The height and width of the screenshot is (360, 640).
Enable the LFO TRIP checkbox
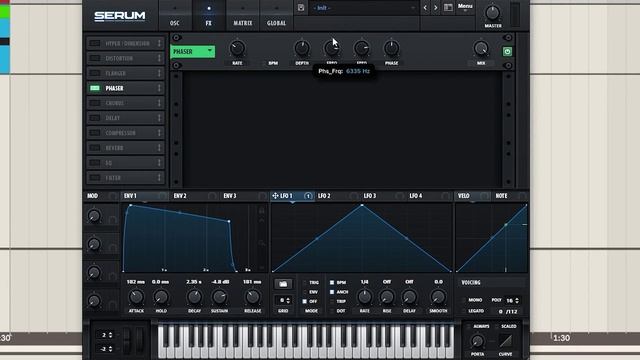pyautogui.click(x=332, y=301)
